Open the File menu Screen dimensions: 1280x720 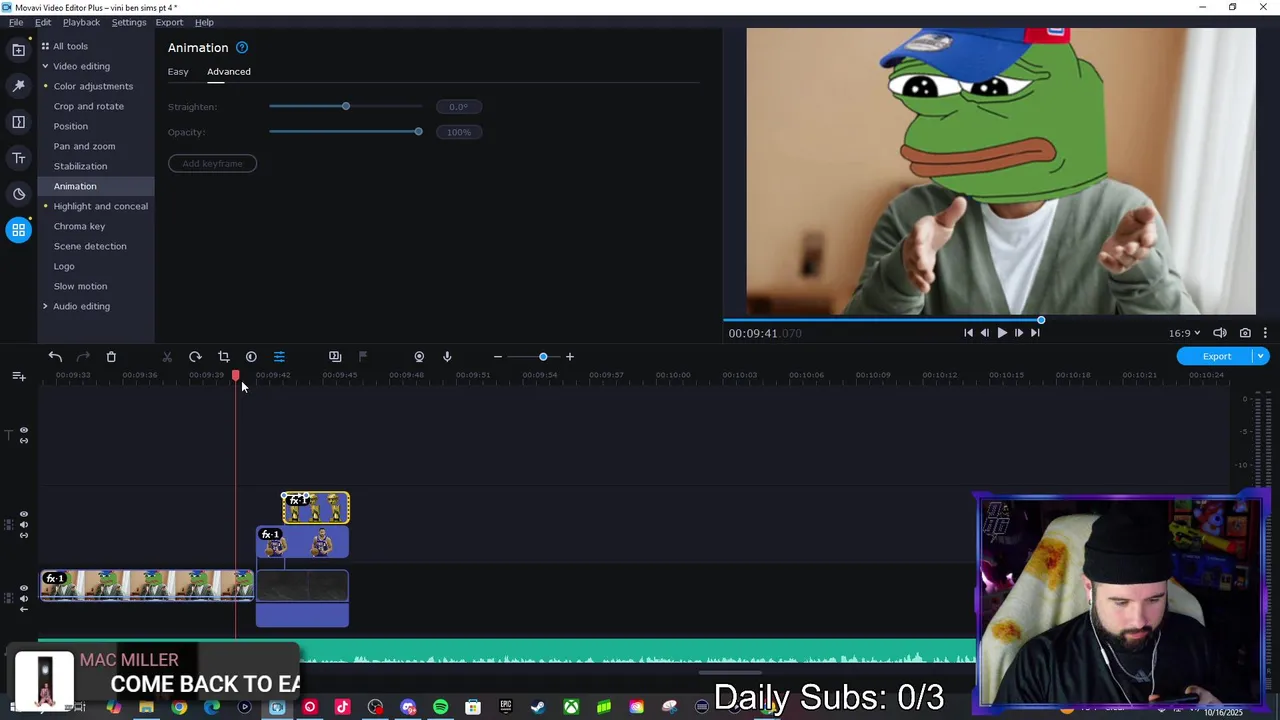click(16, 22)
